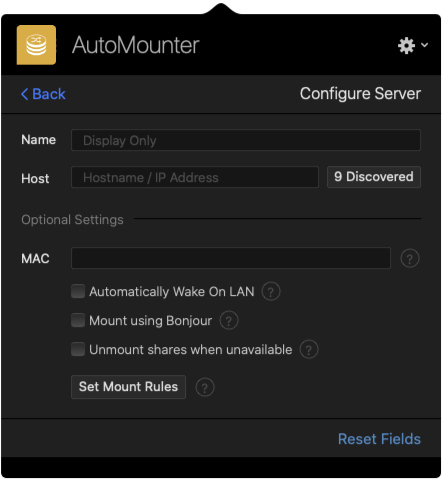Click the Optional Settings section label
The image size is (442, 479).
coord(72,220)
